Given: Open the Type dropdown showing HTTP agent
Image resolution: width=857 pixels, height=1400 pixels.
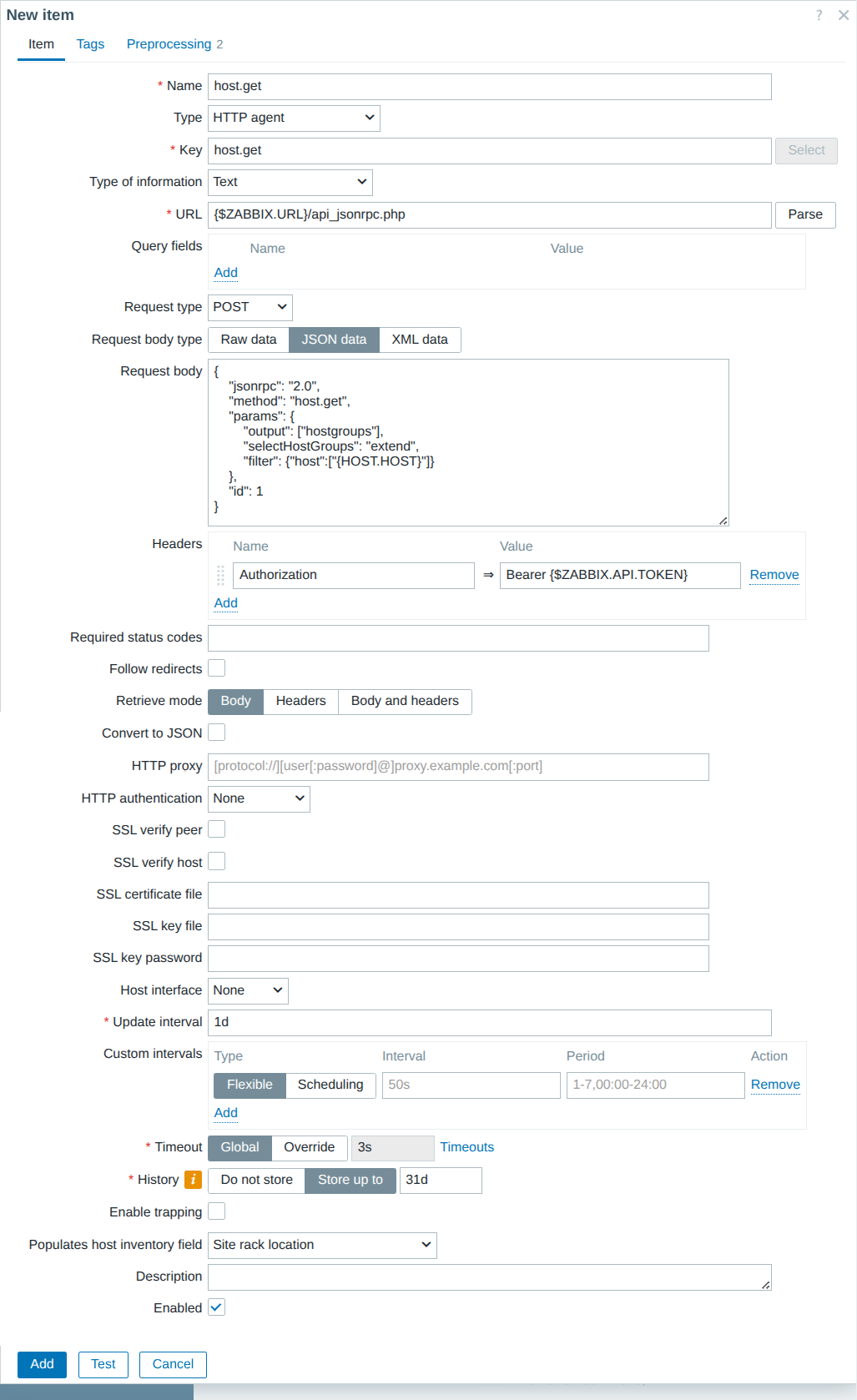Looking at the screenshot, I should point(294,118).
